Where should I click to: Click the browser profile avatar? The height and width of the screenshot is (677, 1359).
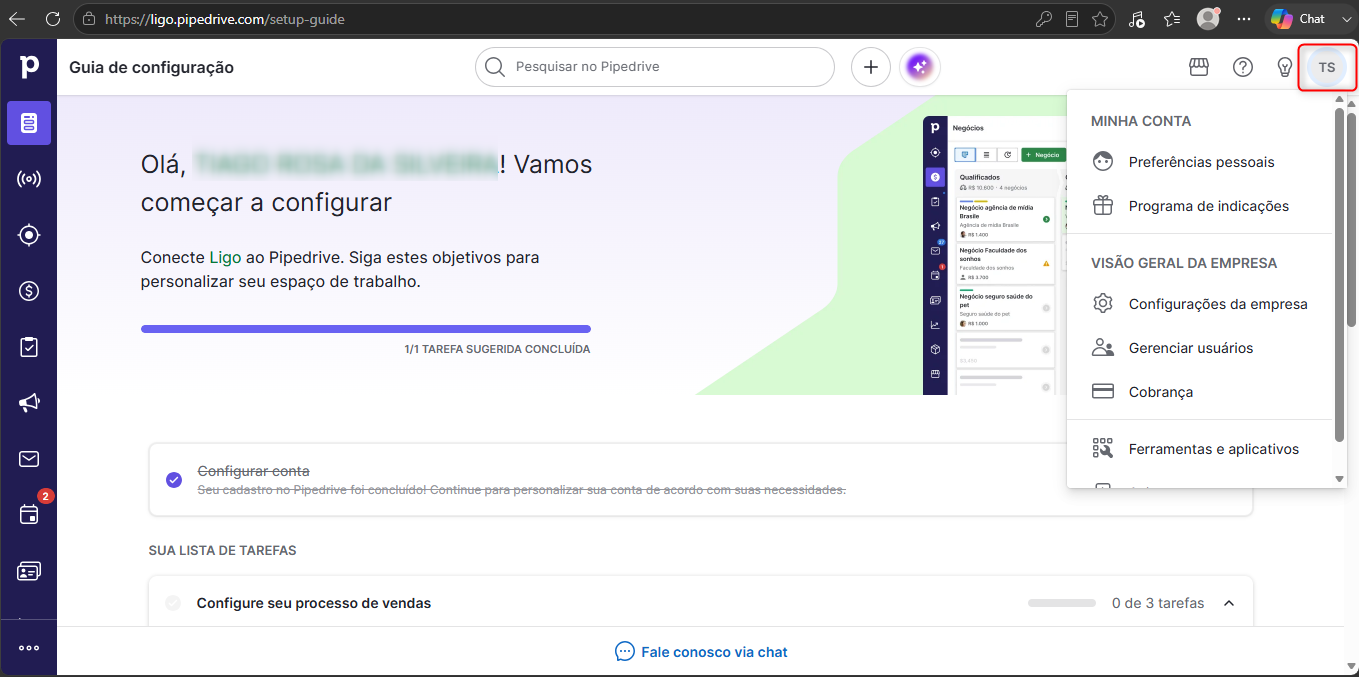(1209, 19)
